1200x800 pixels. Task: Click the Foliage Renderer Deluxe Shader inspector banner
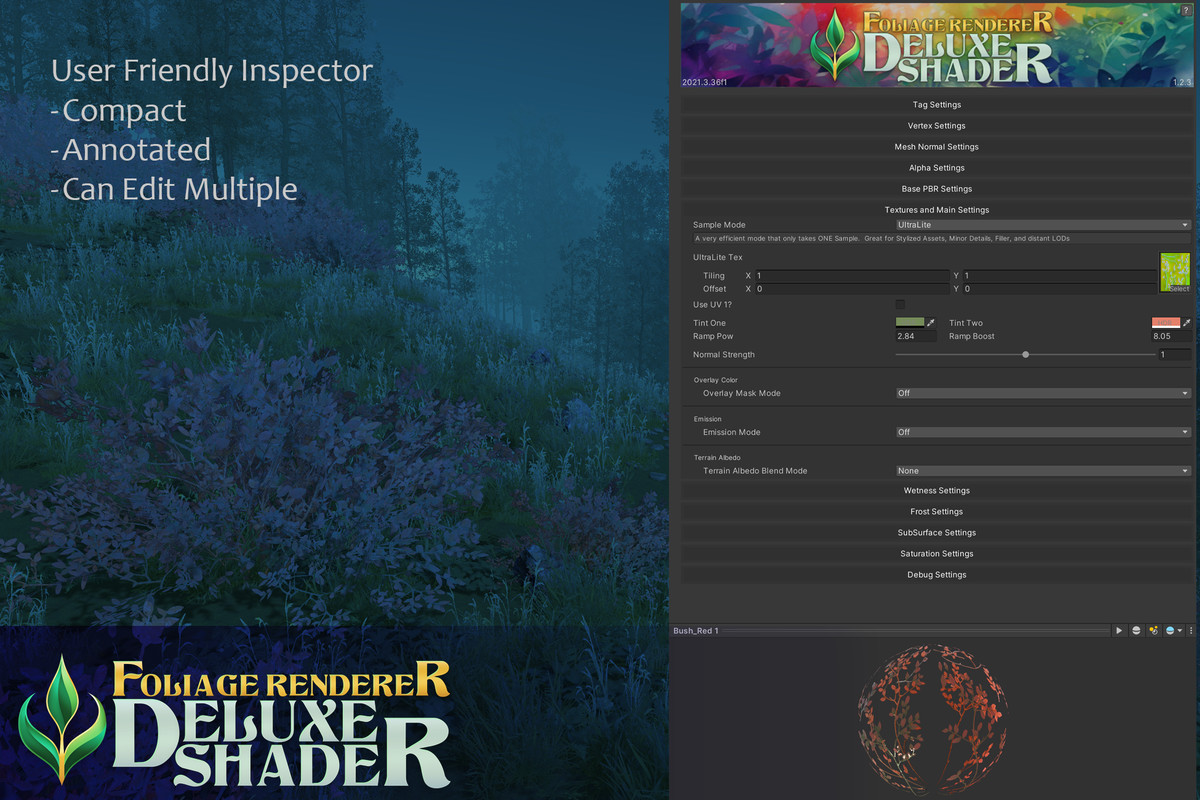(x=937, y=45)
